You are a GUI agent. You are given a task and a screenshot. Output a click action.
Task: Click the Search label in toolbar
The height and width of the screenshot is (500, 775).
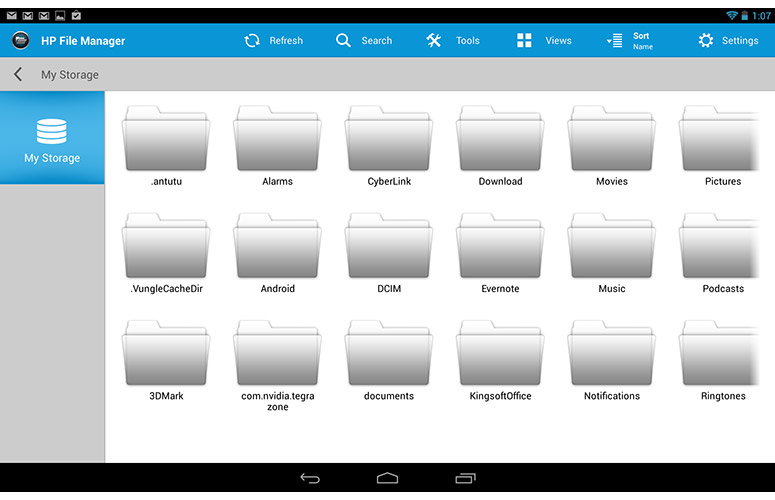tap(377, 41)
